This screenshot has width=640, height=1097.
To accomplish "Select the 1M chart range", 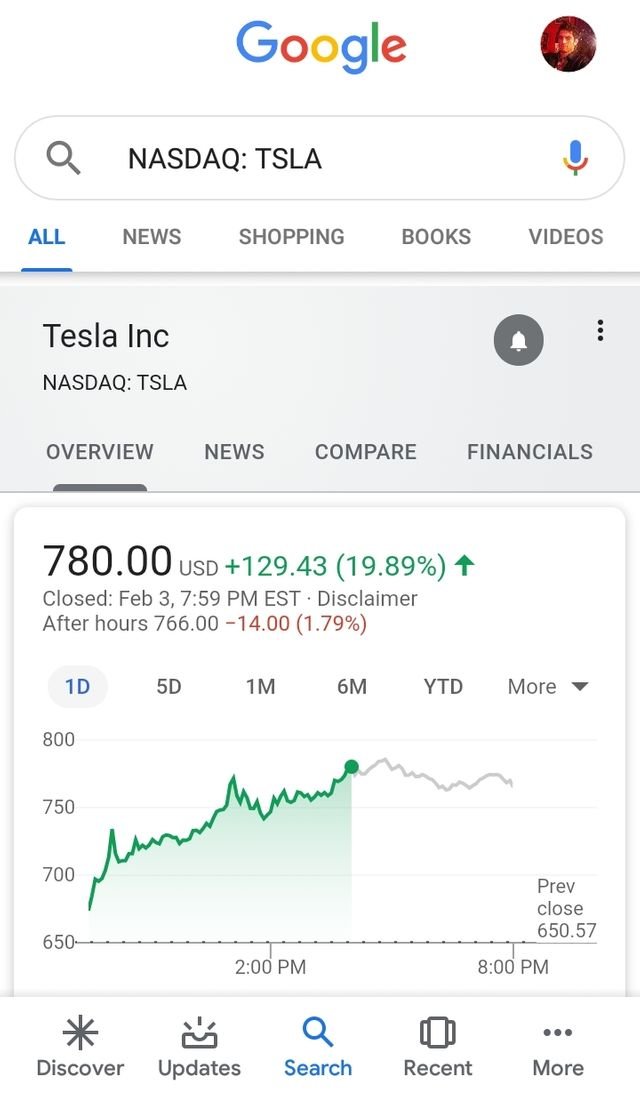I will (260, 687).
